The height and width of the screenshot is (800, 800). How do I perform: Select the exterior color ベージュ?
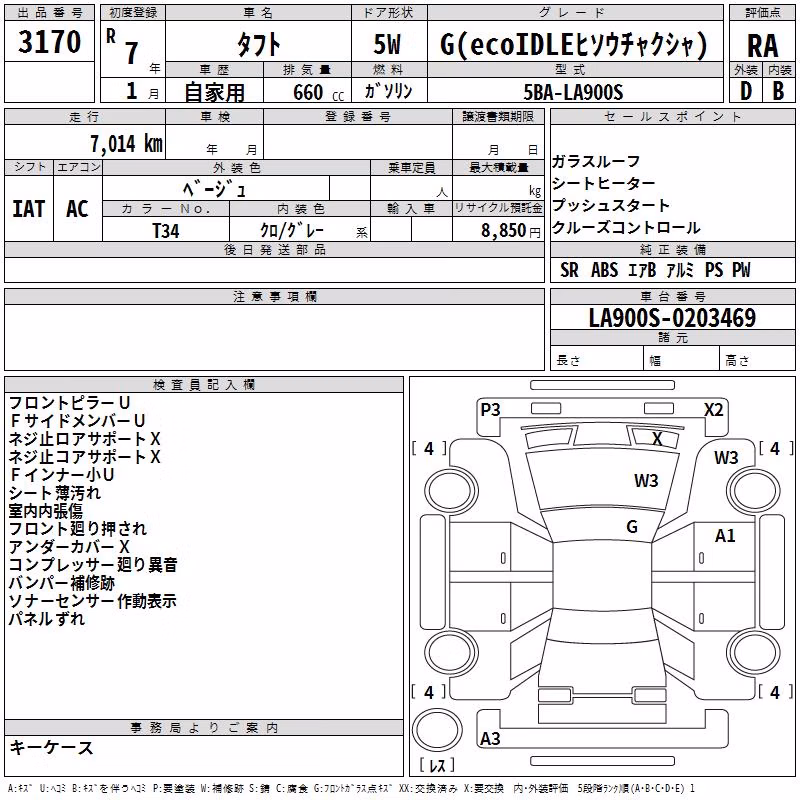(215, 189)
